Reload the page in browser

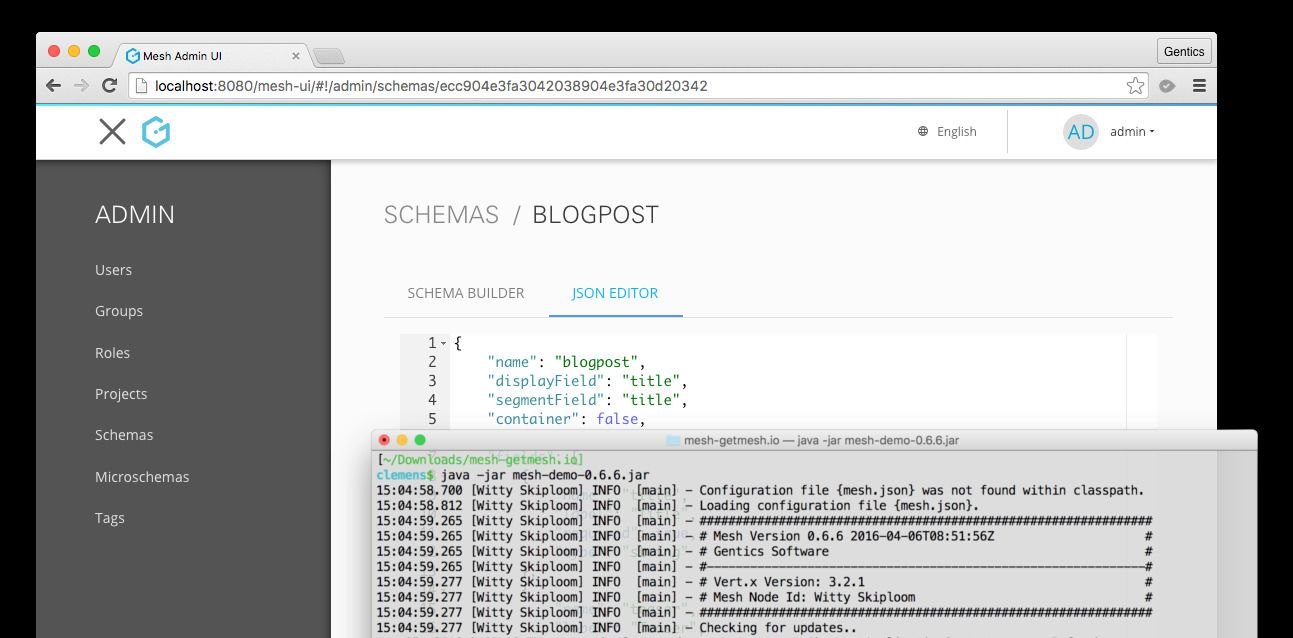click(x=110, y=86)
